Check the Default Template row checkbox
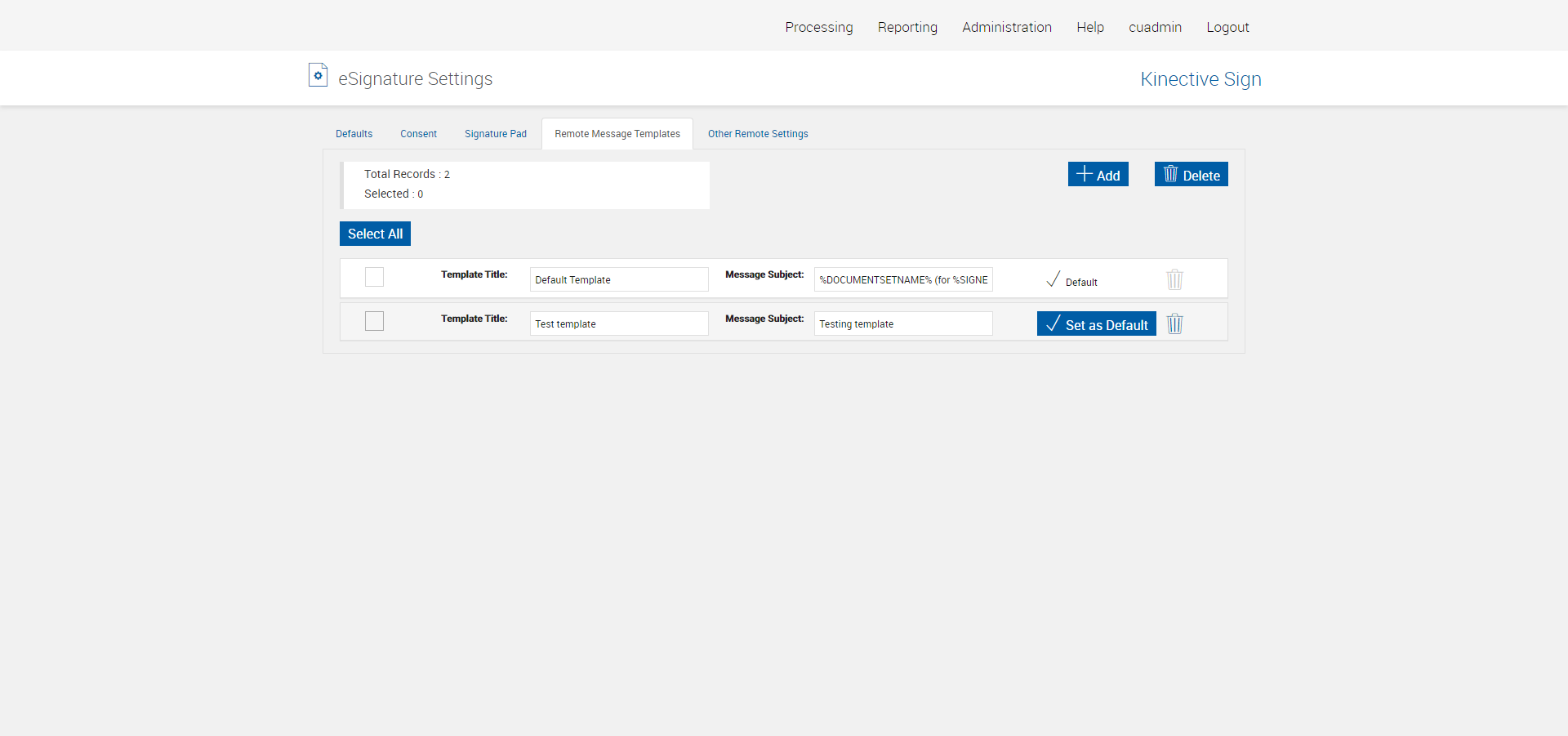This screenshot has height=736, width=1568. [x=374, y=278]
